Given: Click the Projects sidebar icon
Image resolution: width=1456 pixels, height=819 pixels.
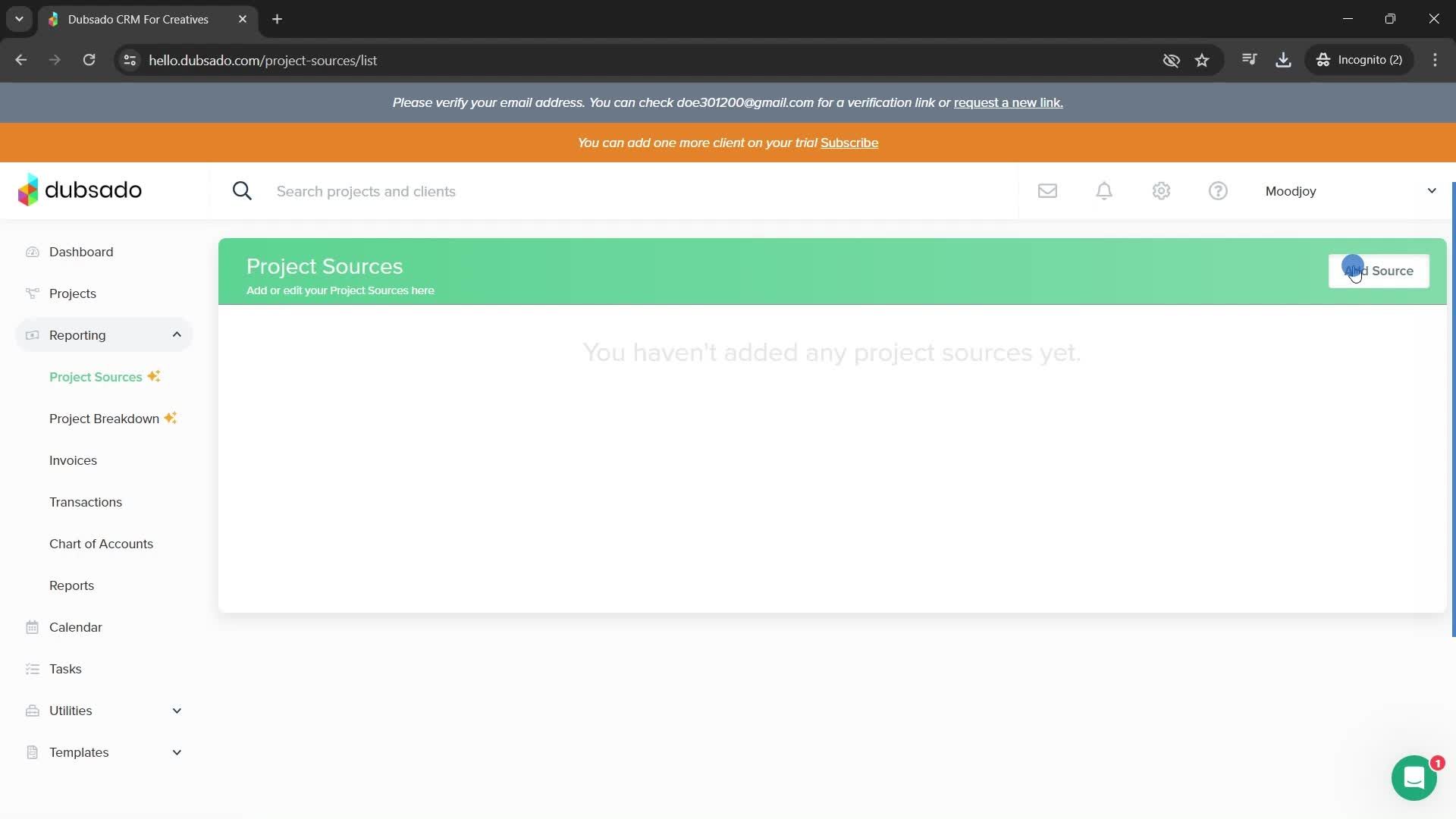Looking at the screenshot, I should (x=32, y=293).
